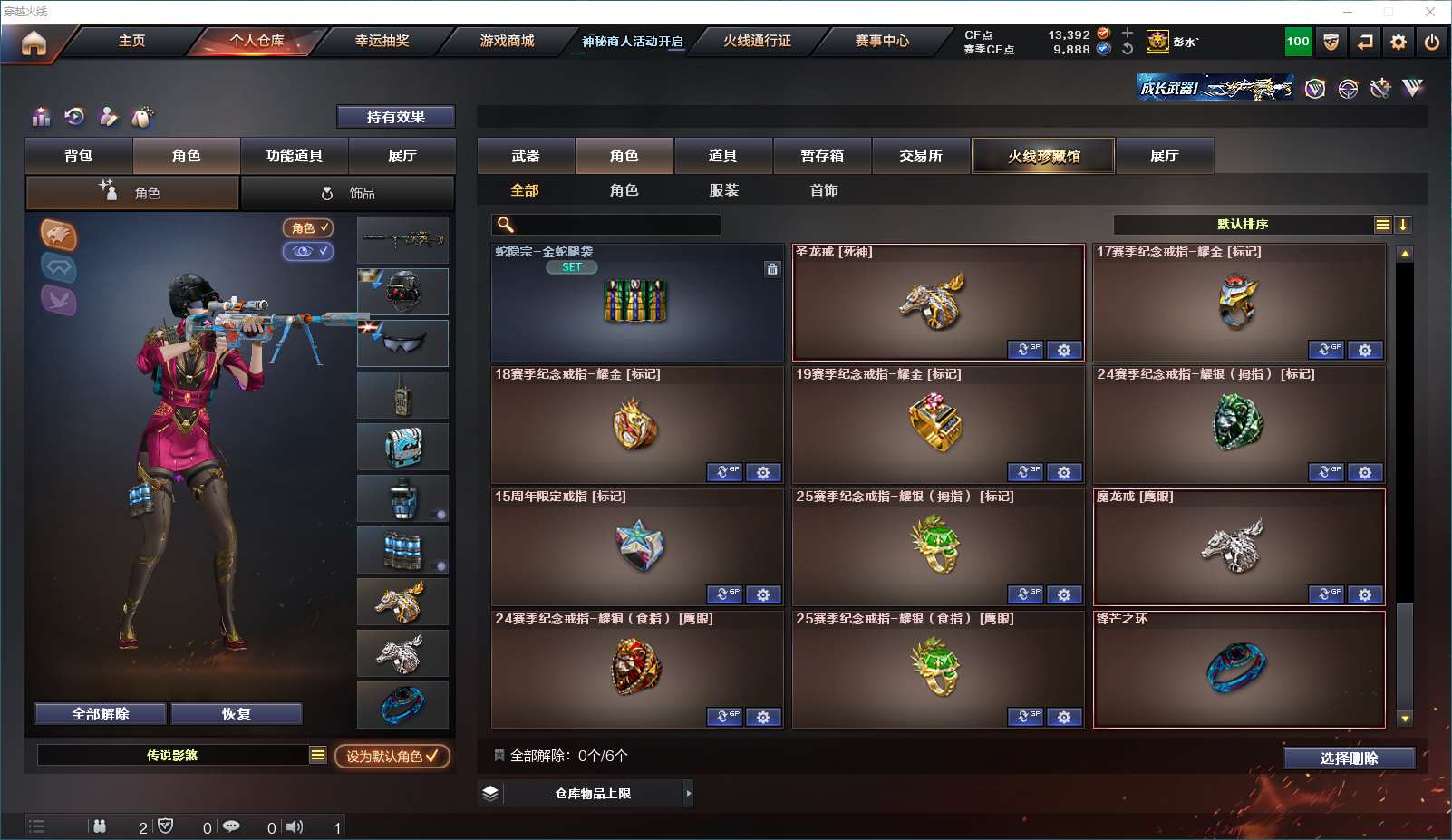Click GP exchange icon on 15周年限定戒指
The height and width of the screenshot is (840, 1452).
click(724, 594)
